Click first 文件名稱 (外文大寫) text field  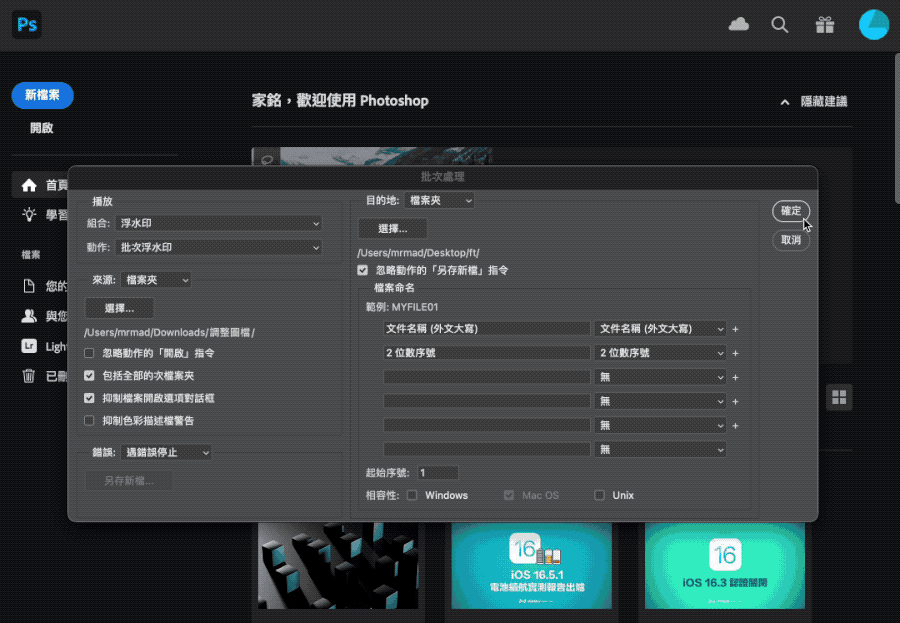487,328
